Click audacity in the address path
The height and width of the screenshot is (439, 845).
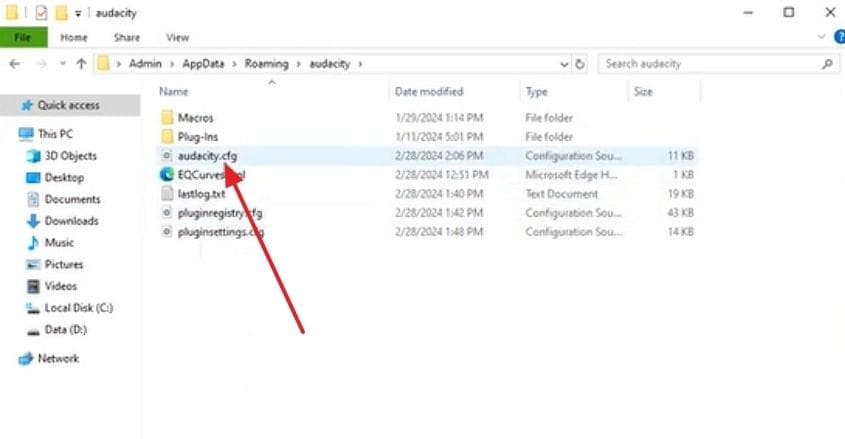(x=330, y=64)
